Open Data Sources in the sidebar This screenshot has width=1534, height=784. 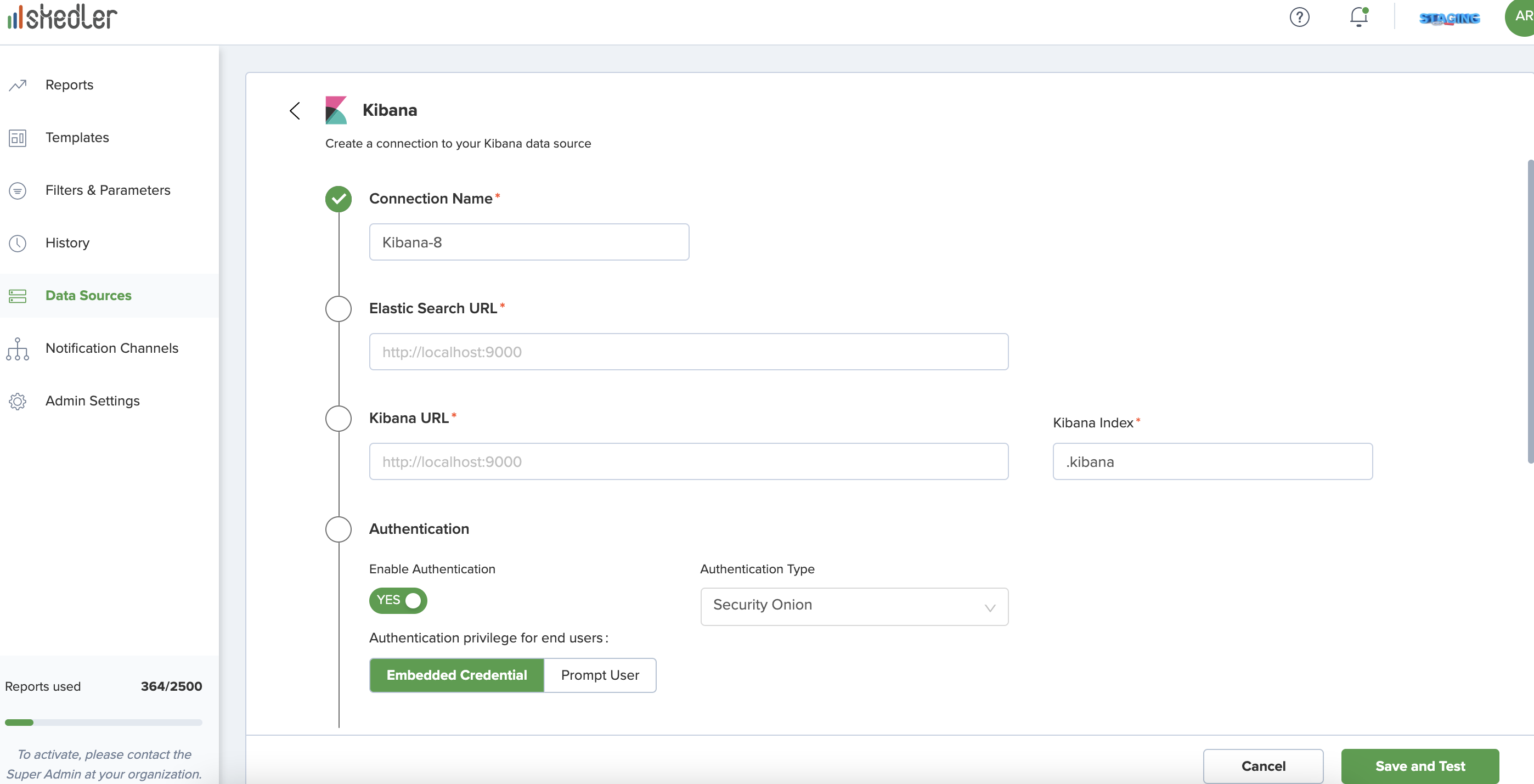tap(88, 295)
